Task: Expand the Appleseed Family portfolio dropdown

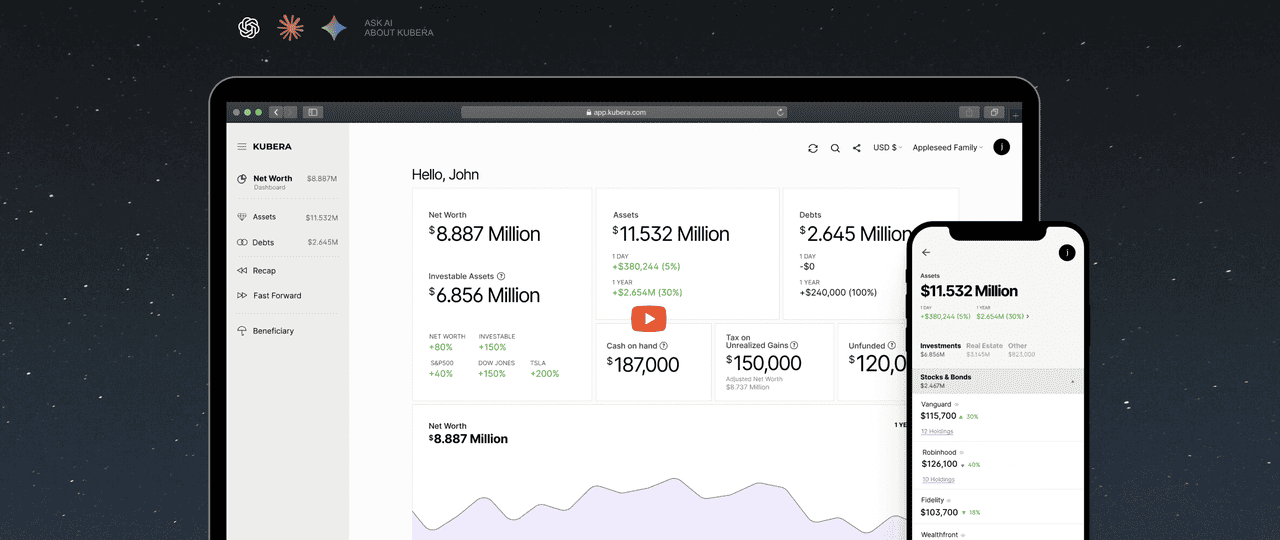Action: [947, 148]
